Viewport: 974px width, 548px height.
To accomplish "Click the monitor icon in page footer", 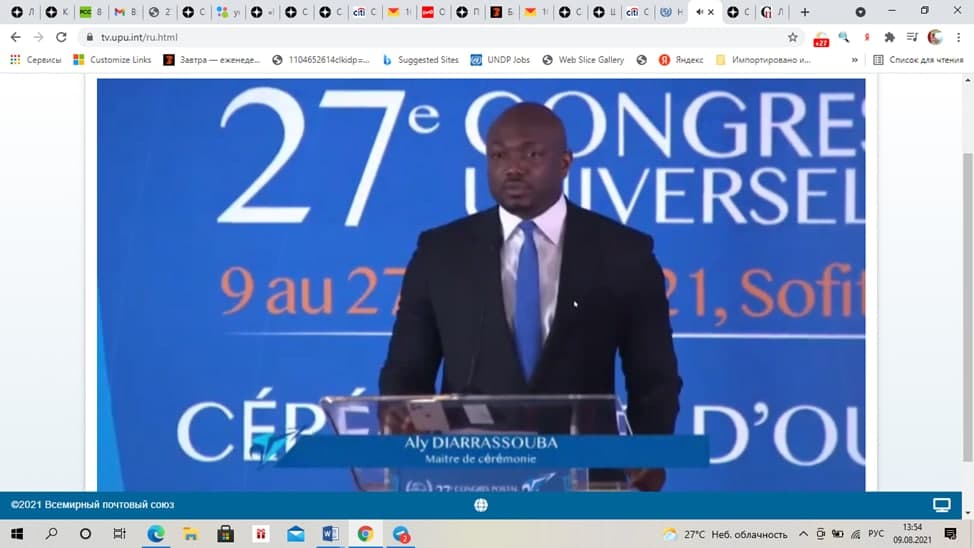I will point(942,505).
